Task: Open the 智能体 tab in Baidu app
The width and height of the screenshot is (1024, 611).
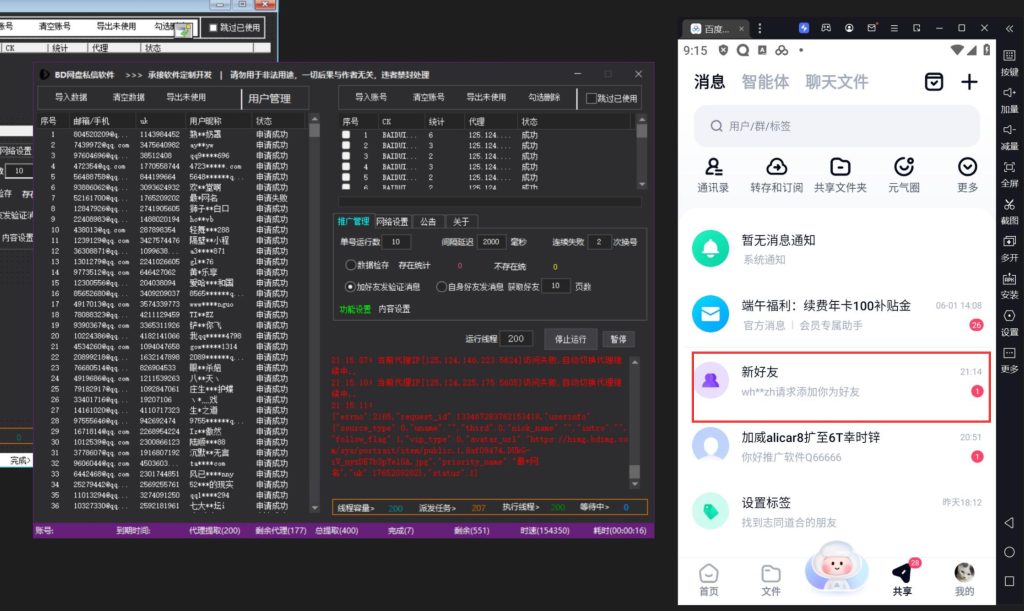Action: (765, 82)
